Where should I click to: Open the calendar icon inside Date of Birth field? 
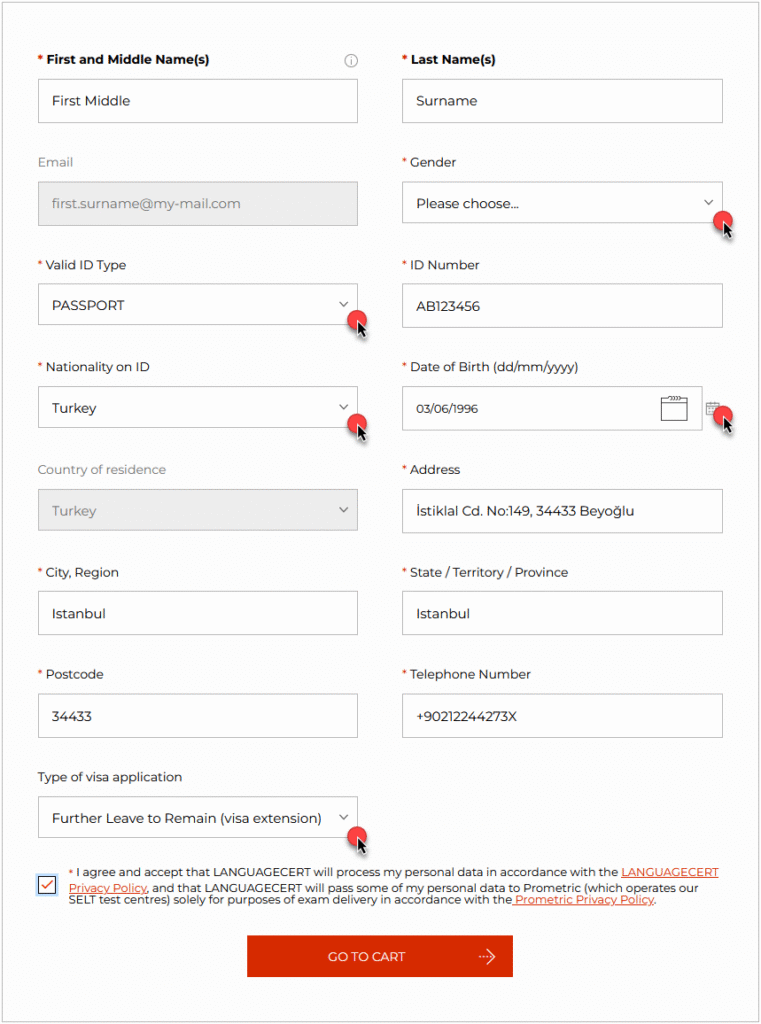(x=673, y=409)
